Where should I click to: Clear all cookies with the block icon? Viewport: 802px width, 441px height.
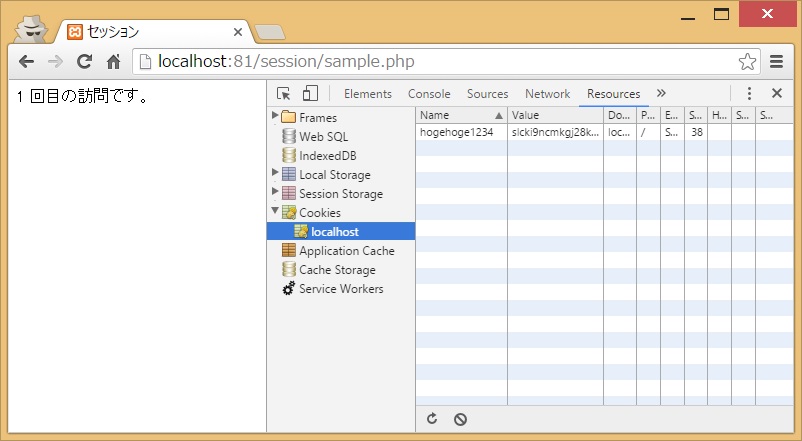[x=460, y=420]
